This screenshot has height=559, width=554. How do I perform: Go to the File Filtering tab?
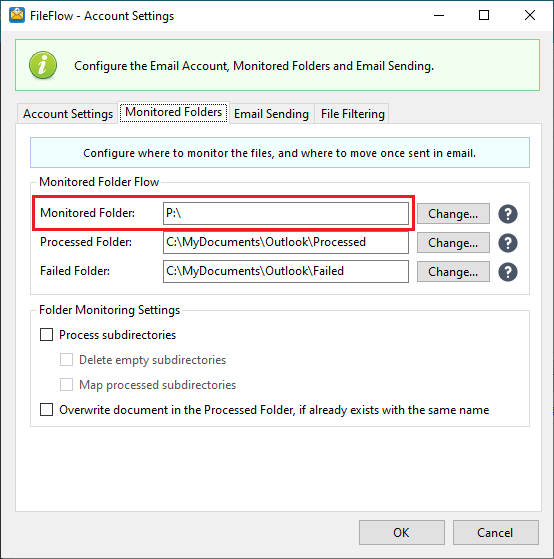[x=353, y=114]
